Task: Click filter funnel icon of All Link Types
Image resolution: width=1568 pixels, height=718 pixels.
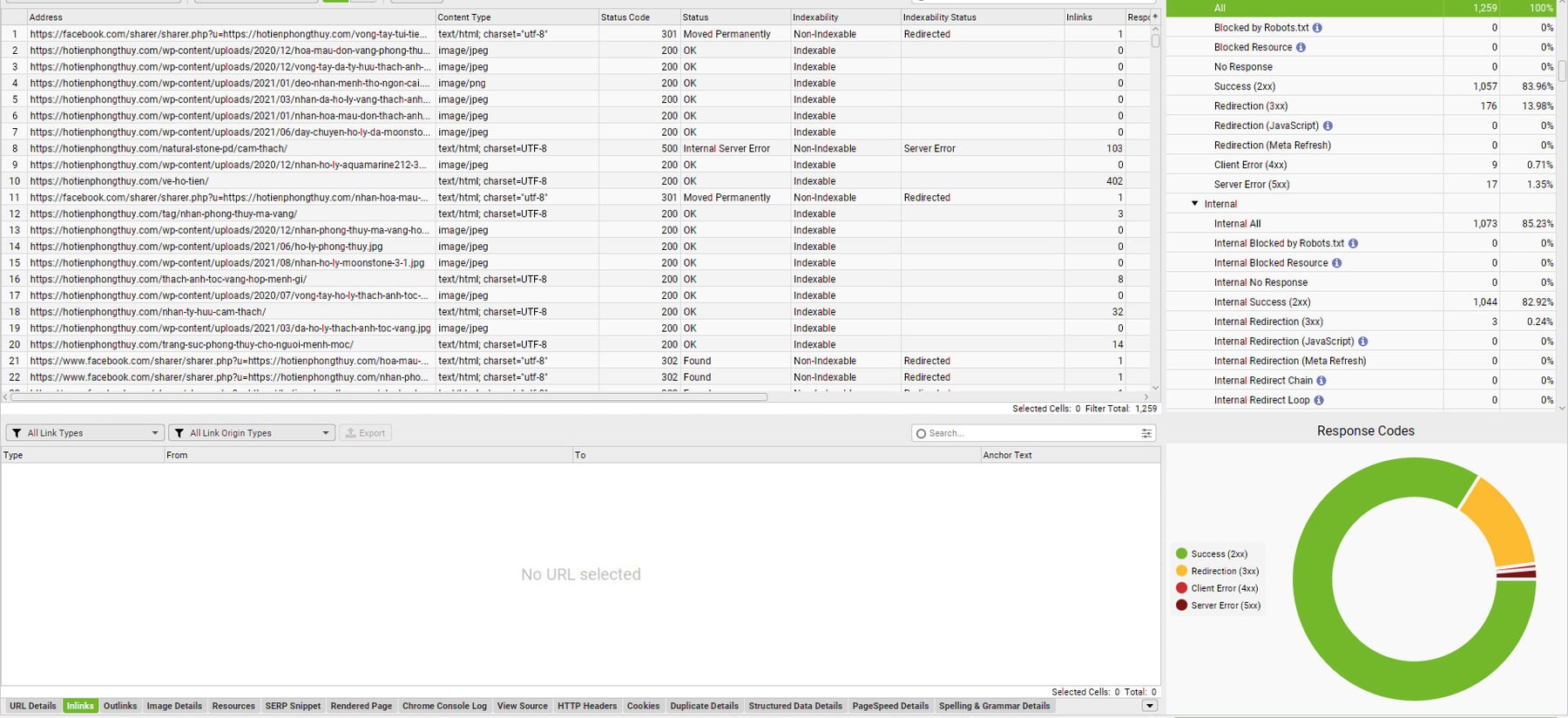Action: tap(17, 433)
